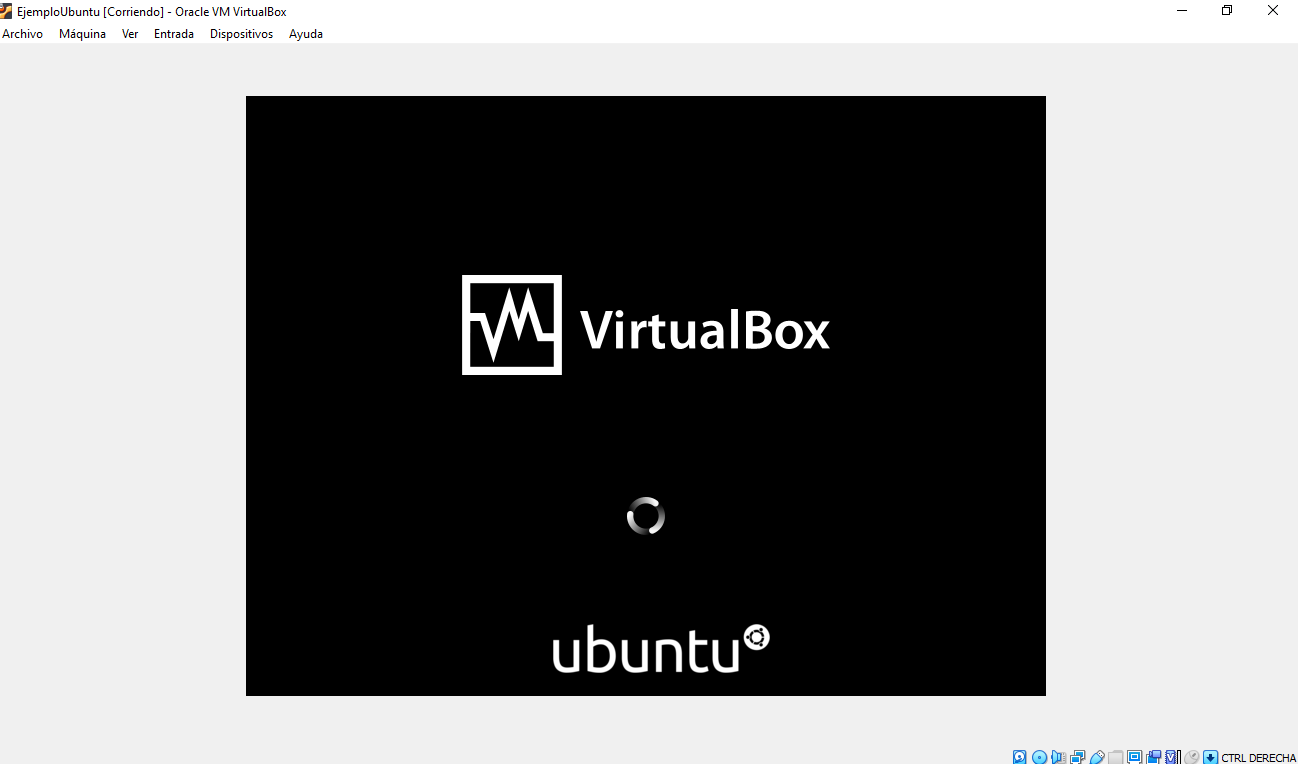The image size is (1298, 764).
Task: Click the network adapter status icon
Action: point(1078,757)
